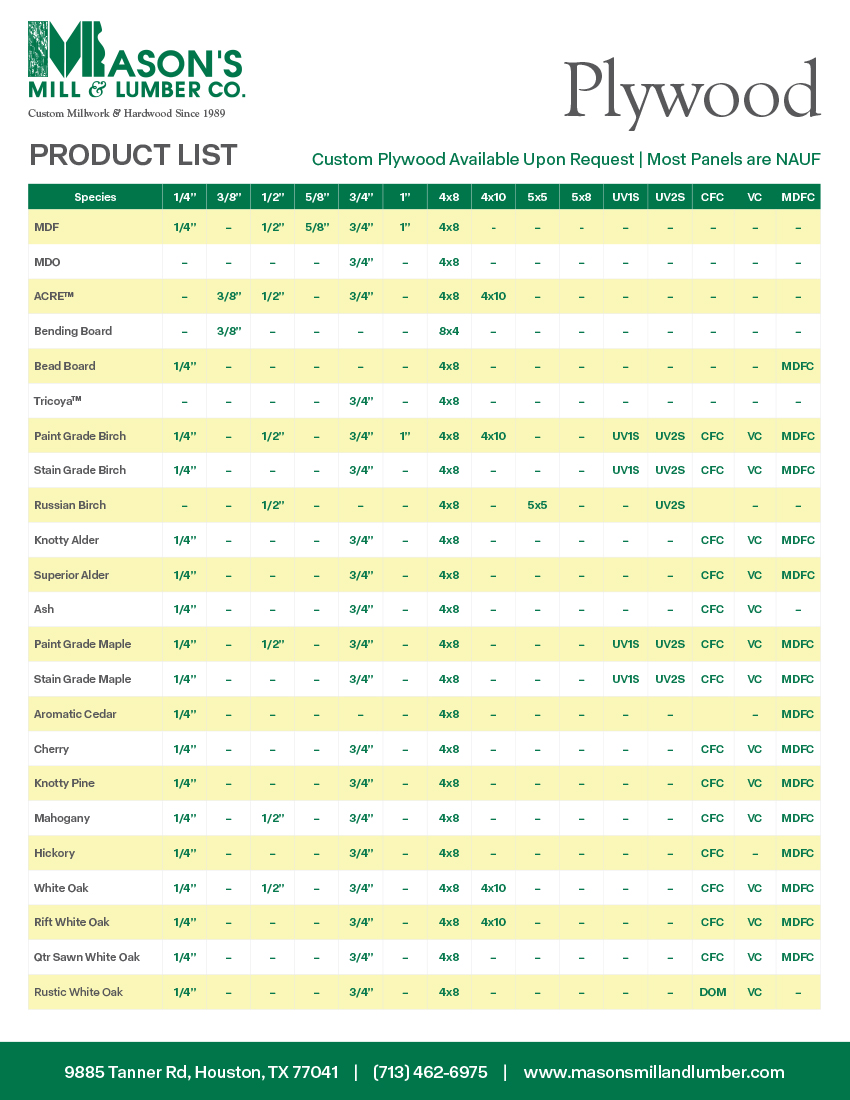The image size is (850, 1100).
Task: Select the Tanner Rd Houston address
Action: (x=201, y=1072)
